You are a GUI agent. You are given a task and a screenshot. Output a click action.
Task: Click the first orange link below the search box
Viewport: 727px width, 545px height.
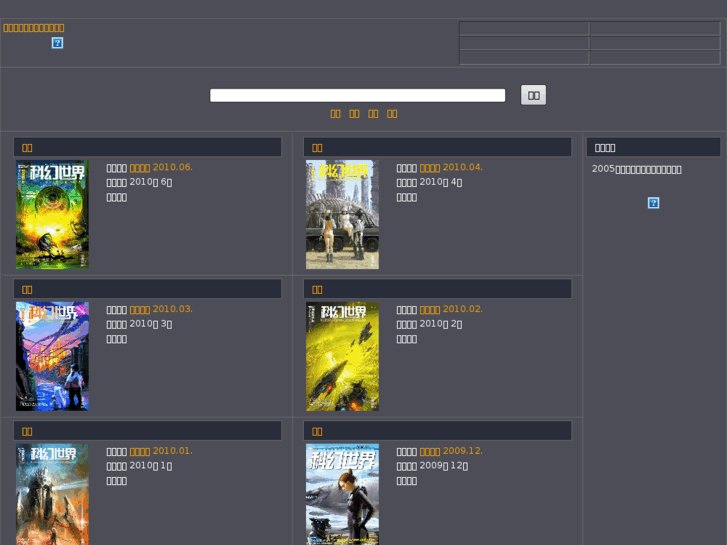[335, 114]
